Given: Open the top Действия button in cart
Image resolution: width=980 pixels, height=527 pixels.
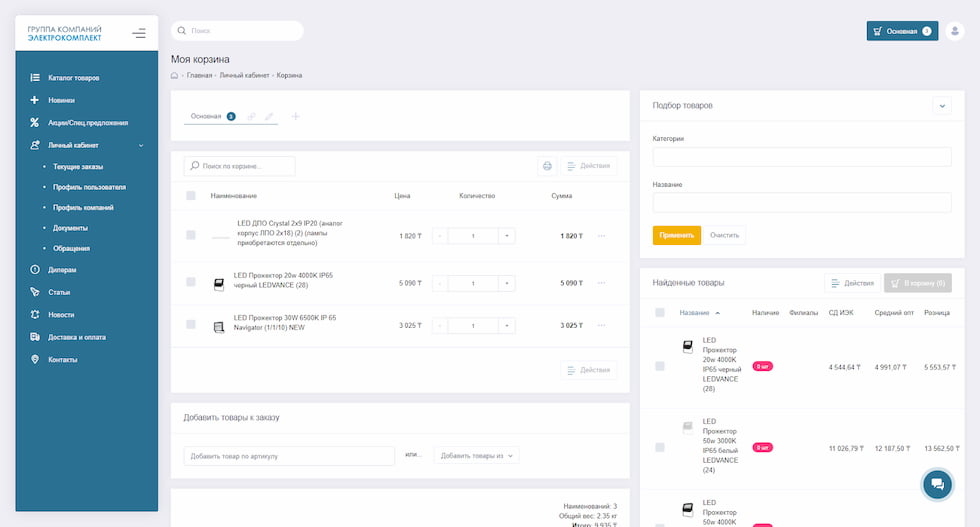Looking at the screenshot, I should click(x=589, y=166).
